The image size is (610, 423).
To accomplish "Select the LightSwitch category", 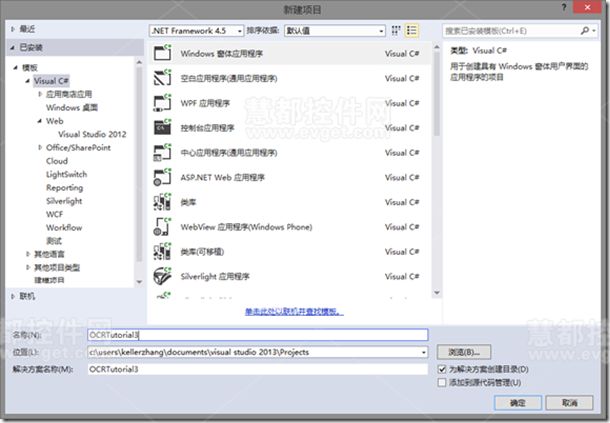I will tap(67, 174).
